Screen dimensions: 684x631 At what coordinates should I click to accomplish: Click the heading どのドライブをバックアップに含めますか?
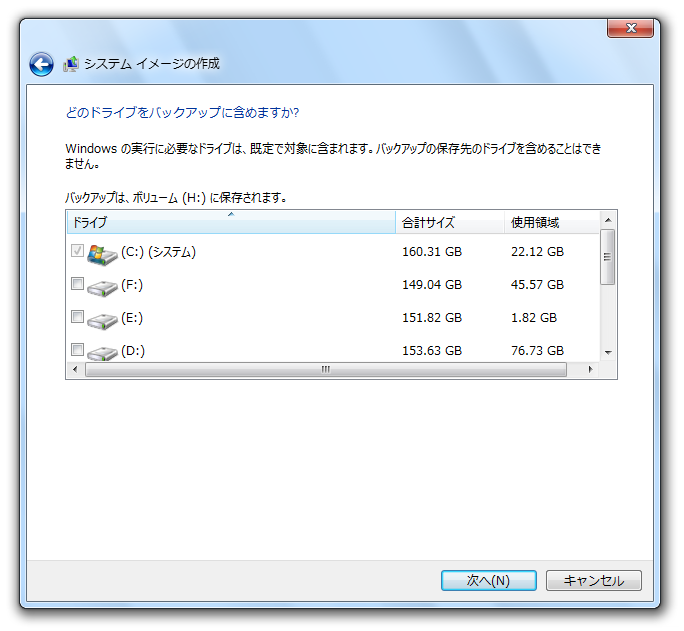(182, 113)
